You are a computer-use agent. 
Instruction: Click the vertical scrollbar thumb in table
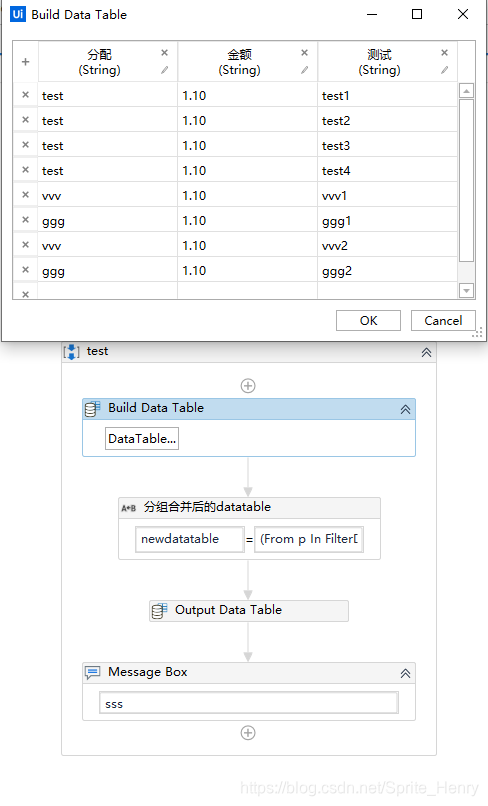pyautogui.click(x=466, y=180)
